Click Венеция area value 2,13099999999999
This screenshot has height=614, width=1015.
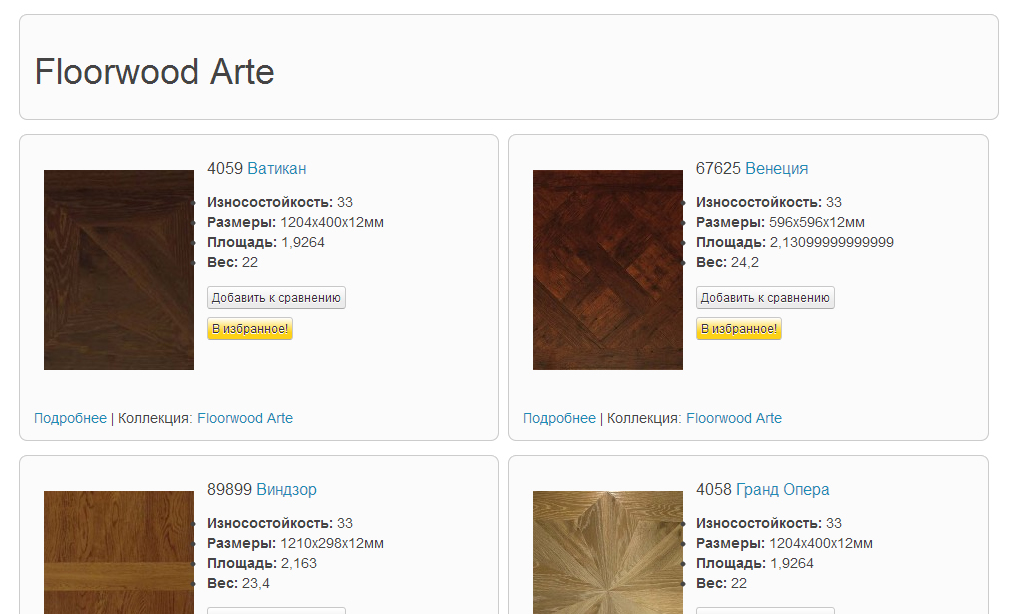(832, 242)
